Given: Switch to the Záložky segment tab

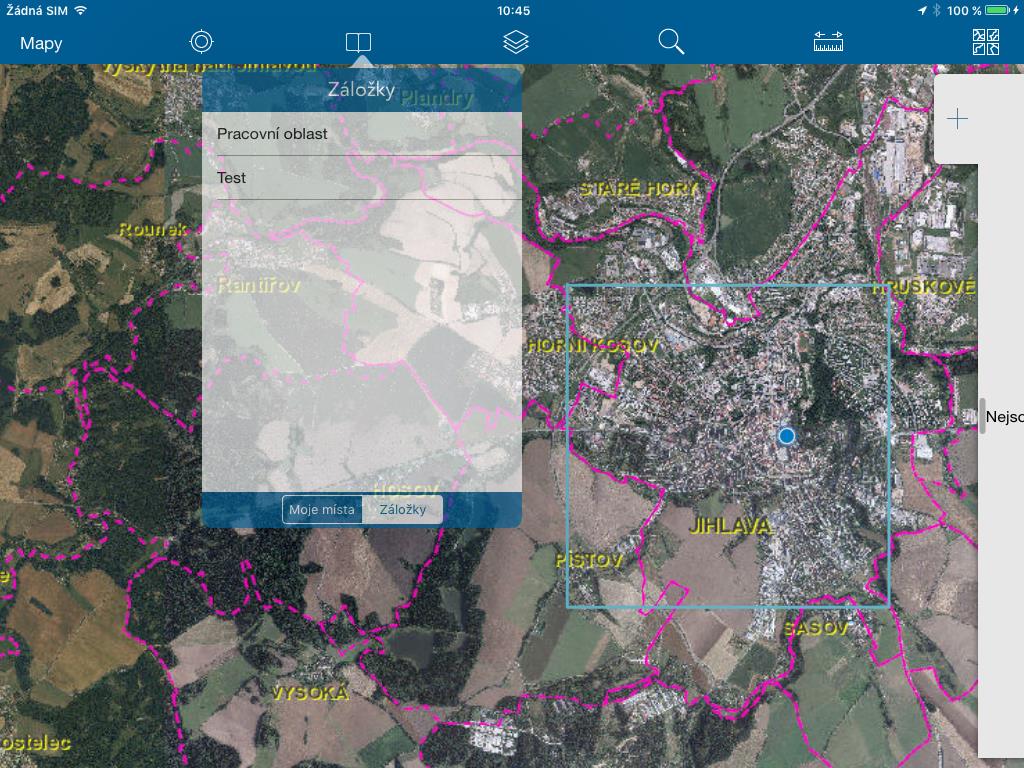Looking at the screenshot, I should [x=402, y=509].
